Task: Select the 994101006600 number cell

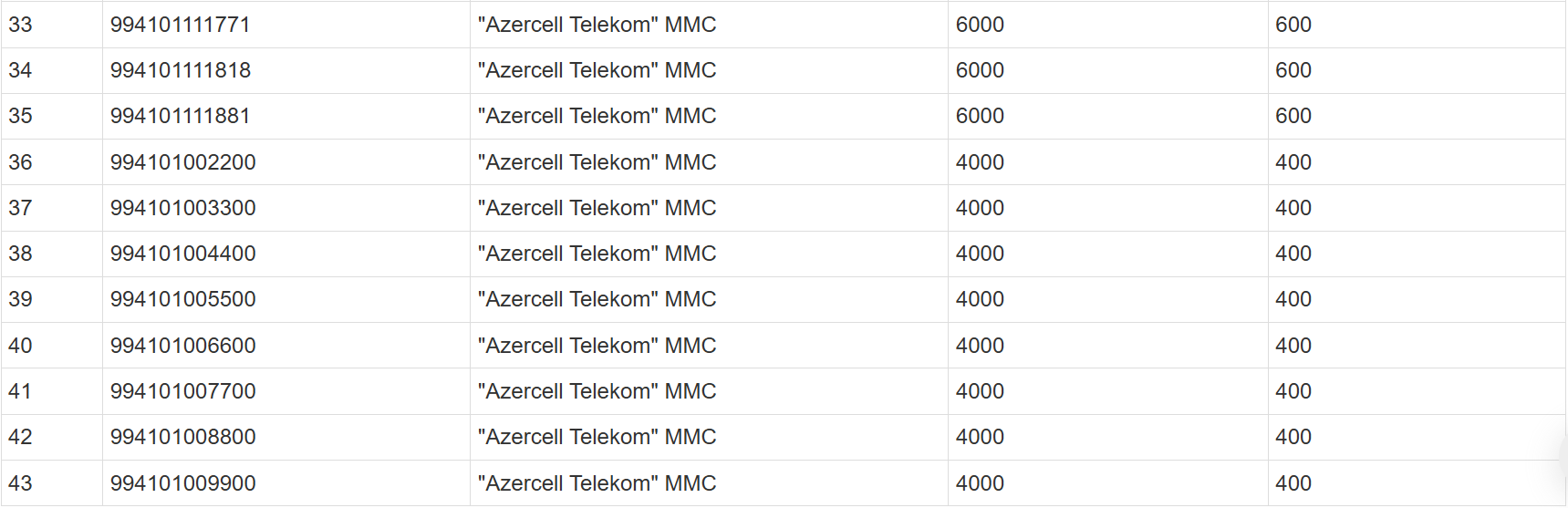Action: click(x=182, y=346)
